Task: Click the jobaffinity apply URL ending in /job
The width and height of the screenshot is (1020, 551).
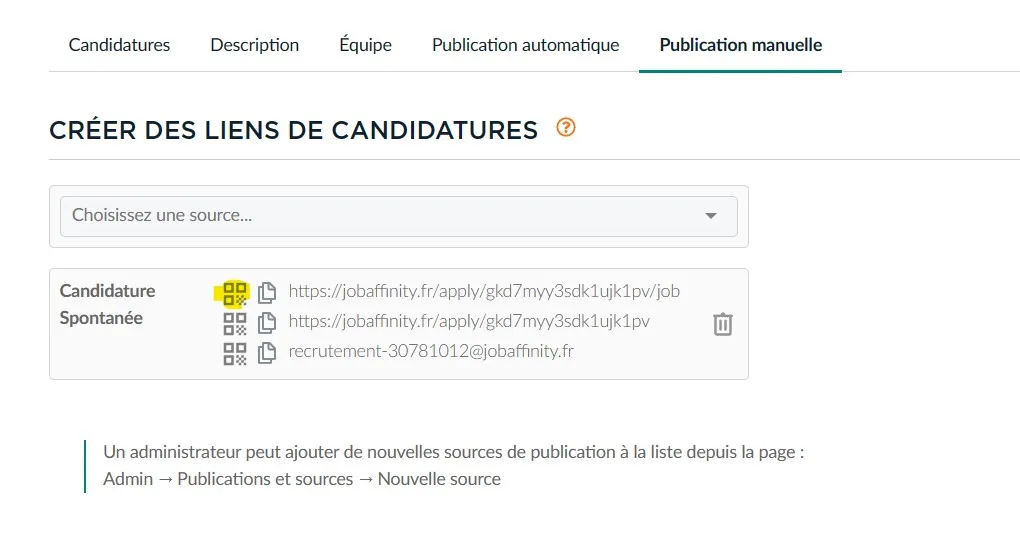Action: [484, 291]
